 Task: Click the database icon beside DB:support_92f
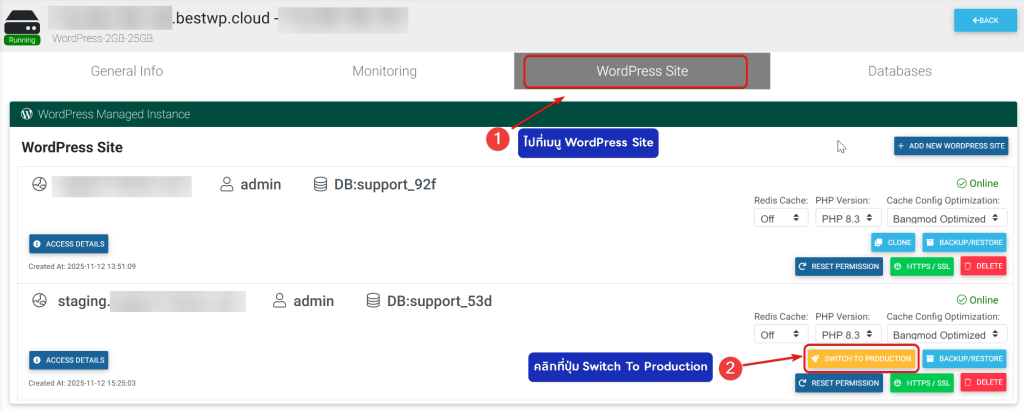[x=320, y=185]
